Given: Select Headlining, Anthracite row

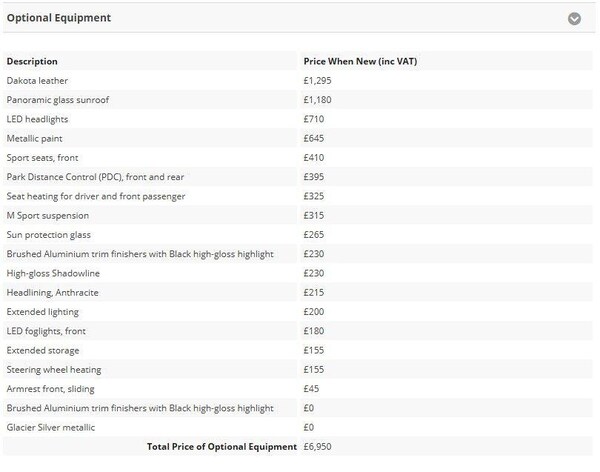Looking at the screenshot, I should 52,292.
